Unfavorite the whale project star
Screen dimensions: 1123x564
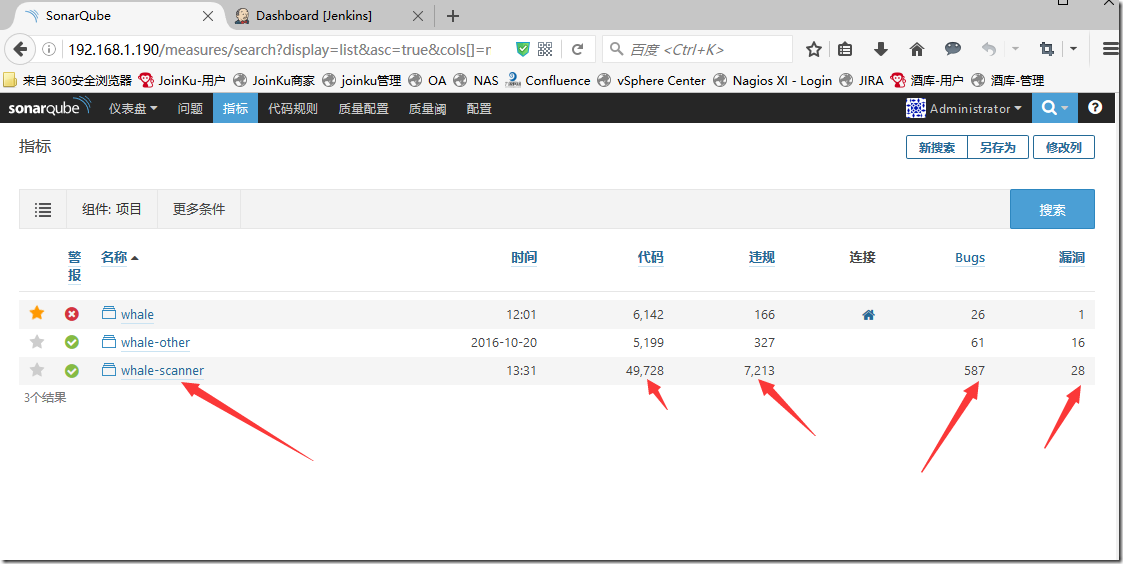pyautogui.click(x=37, y=313)
